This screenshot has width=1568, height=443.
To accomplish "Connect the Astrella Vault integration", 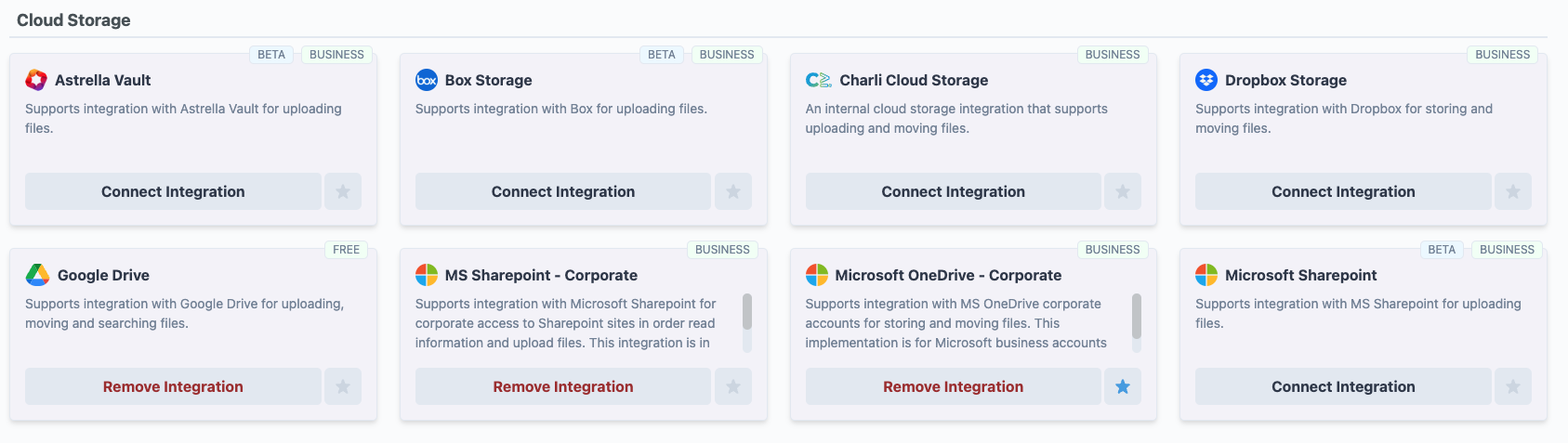I will 173,191.
